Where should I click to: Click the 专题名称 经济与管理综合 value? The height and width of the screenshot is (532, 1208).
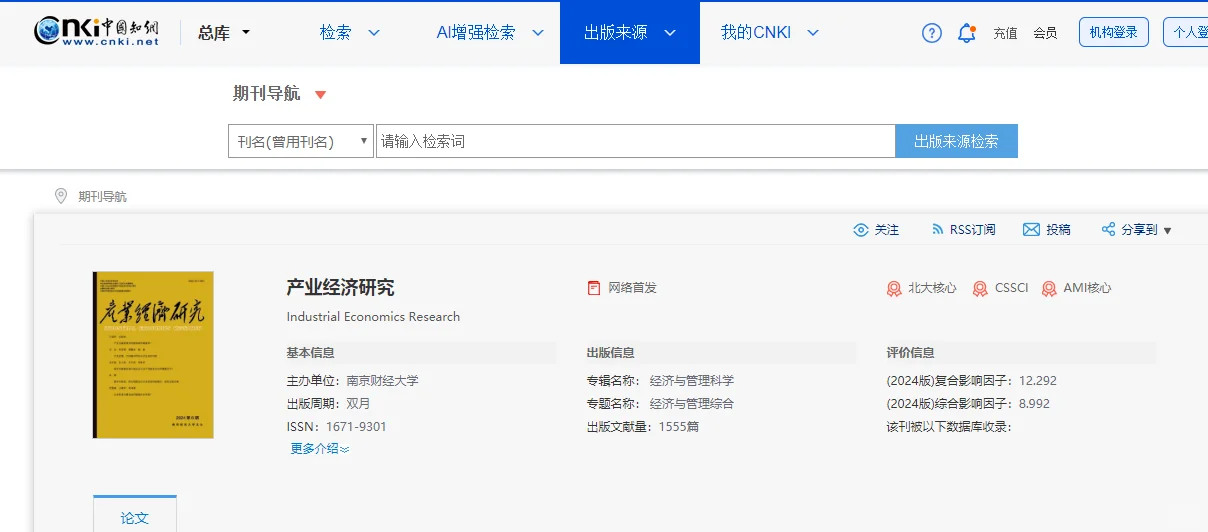click(x=692, y=404)
